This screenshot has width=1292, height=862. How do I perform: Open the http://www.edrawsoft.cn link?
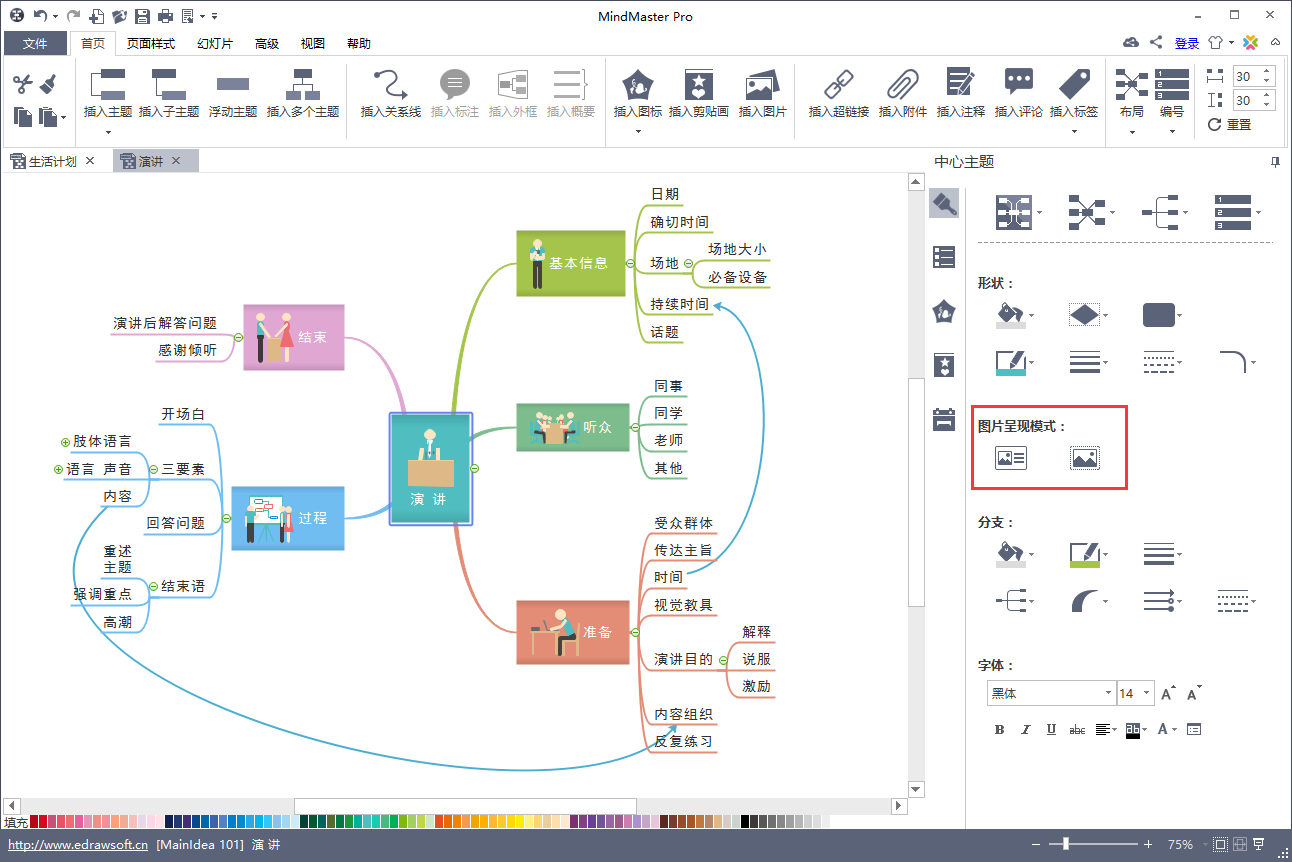[x=78, y=845]
